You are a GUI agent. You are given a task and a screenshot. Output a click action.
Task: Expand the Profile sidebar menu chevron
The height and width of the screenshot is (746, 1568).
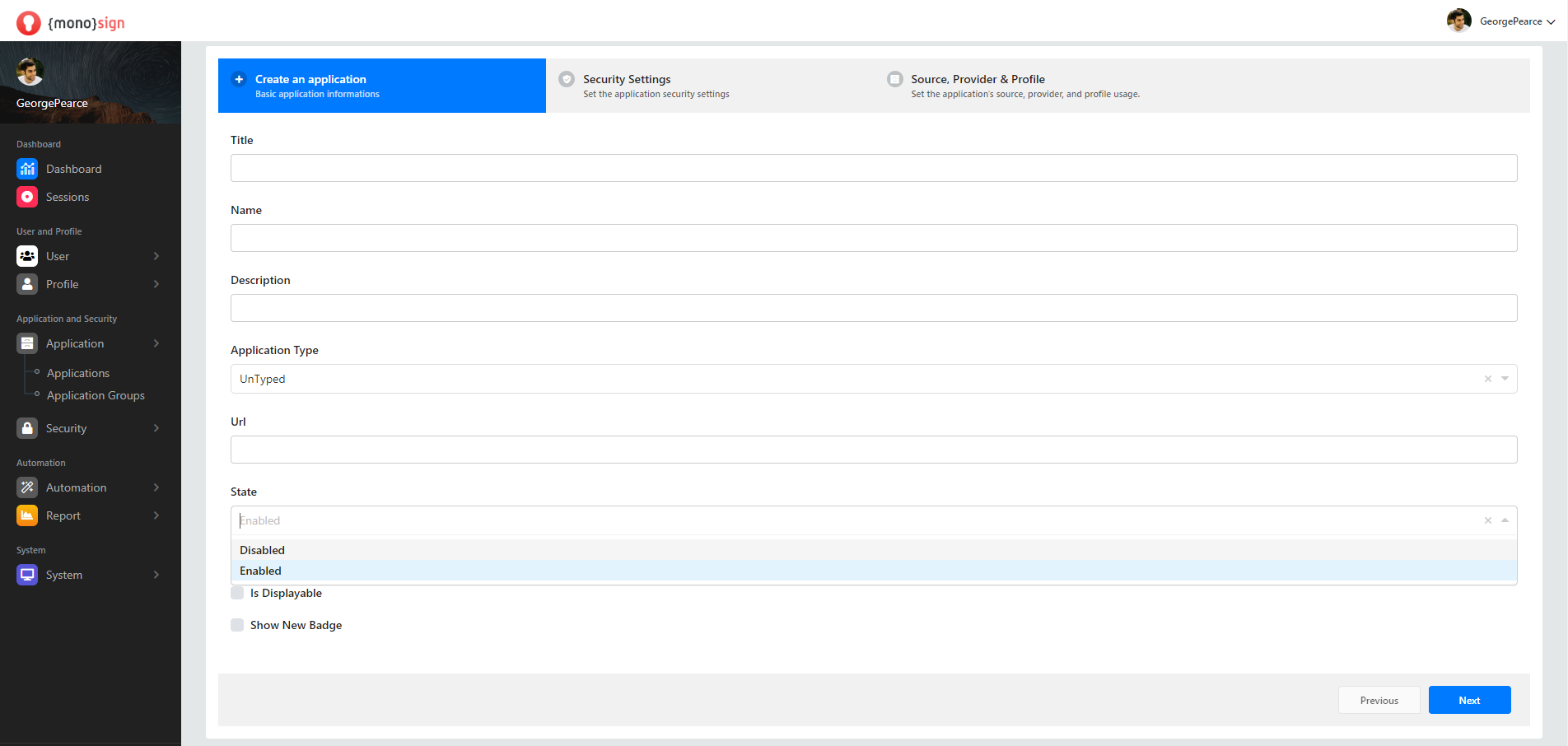(156, 284)
